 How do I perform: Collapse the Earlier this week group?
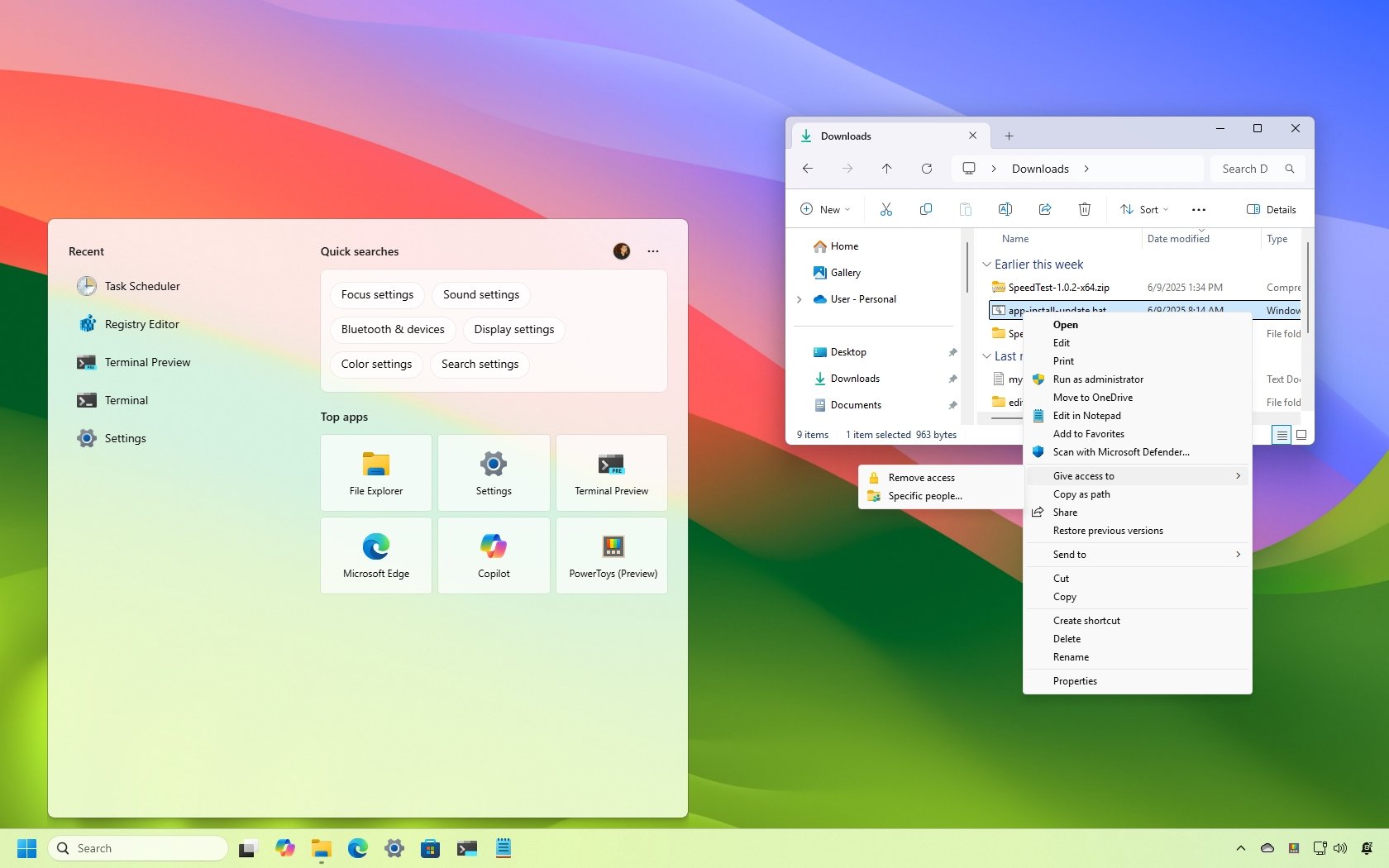pyautogui.click(x=986, y=264)
